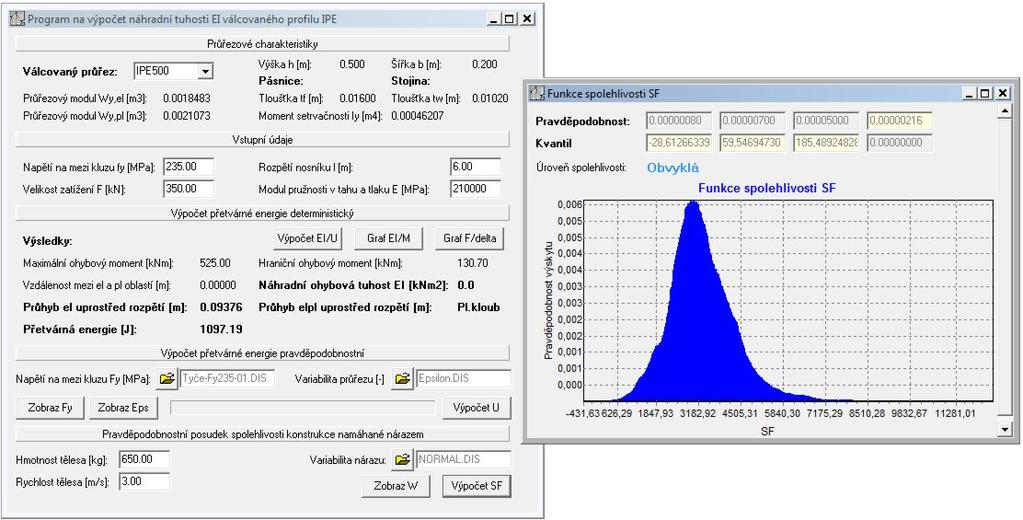The width and height of the screenshot is (1023, 520).
Task: Click the Průřezové charakteristiky section header
Action: (262, 44)
